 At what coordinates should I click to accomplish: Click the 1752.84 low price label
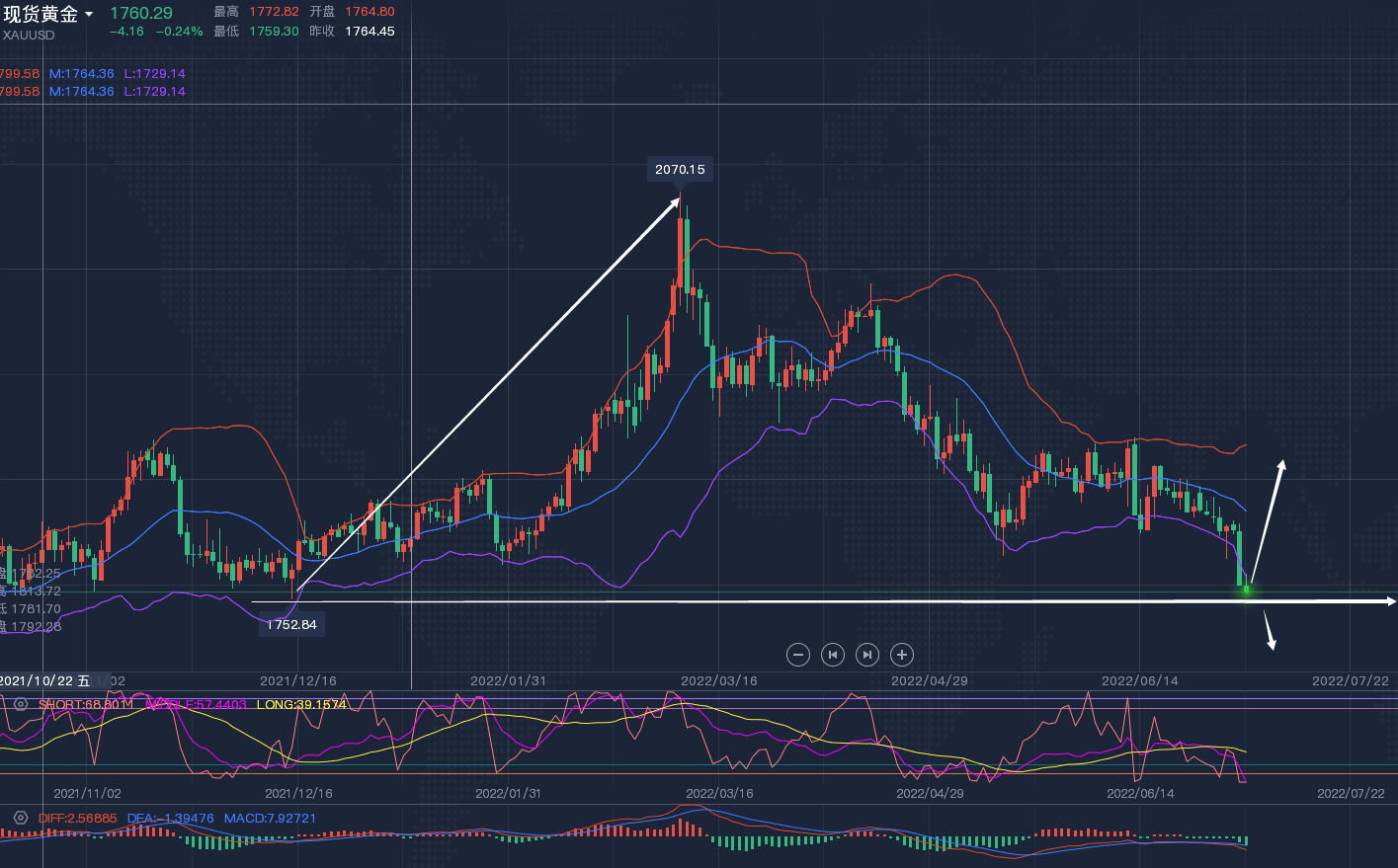291,625
